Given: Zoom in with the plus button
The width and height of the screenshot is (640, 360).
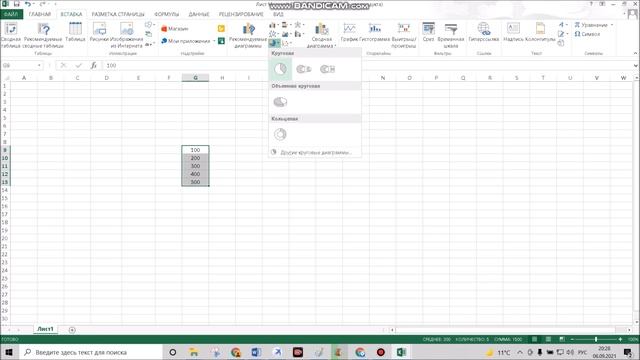Looking at the screenshot, I should [620, 339].
